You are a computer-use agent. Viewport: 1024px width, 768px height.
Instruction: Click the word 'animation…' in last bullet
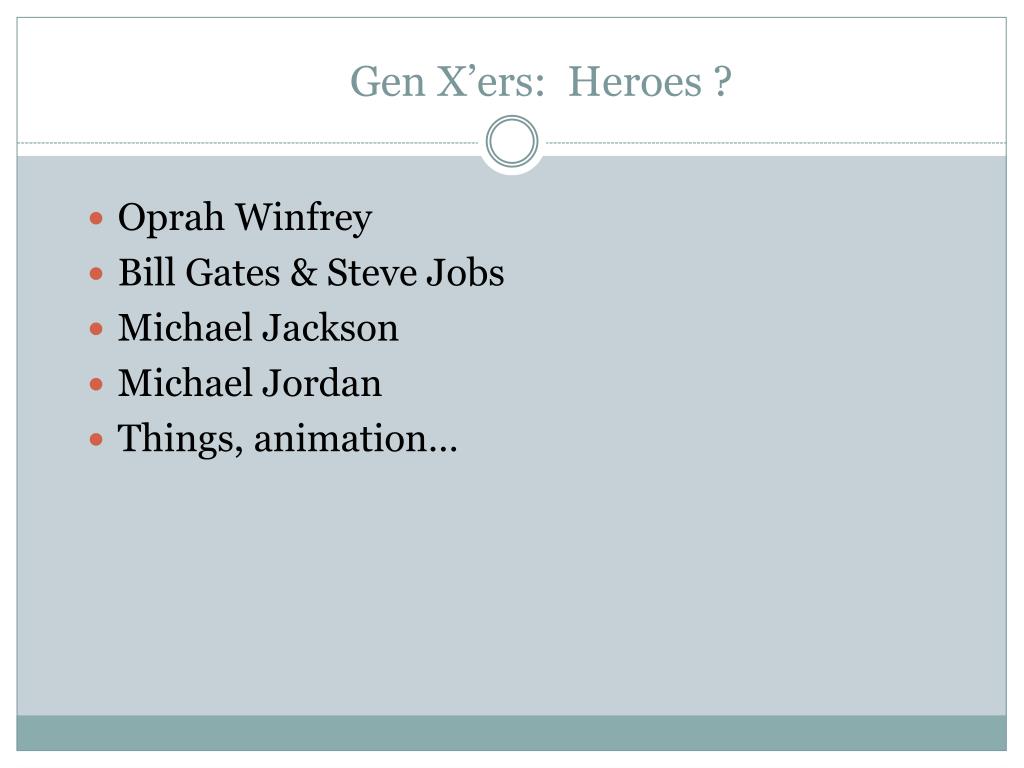pos(355,438)
